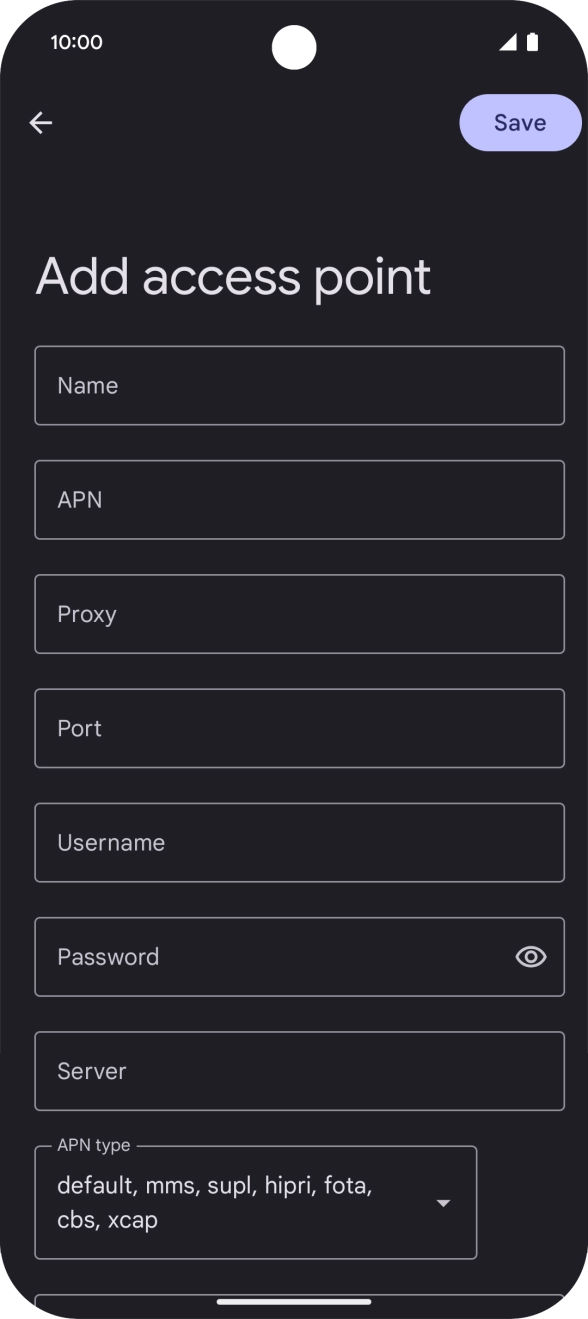Screen dimensions: 588x1319
Task: Click the Username input box
Action: click(299, 842)
